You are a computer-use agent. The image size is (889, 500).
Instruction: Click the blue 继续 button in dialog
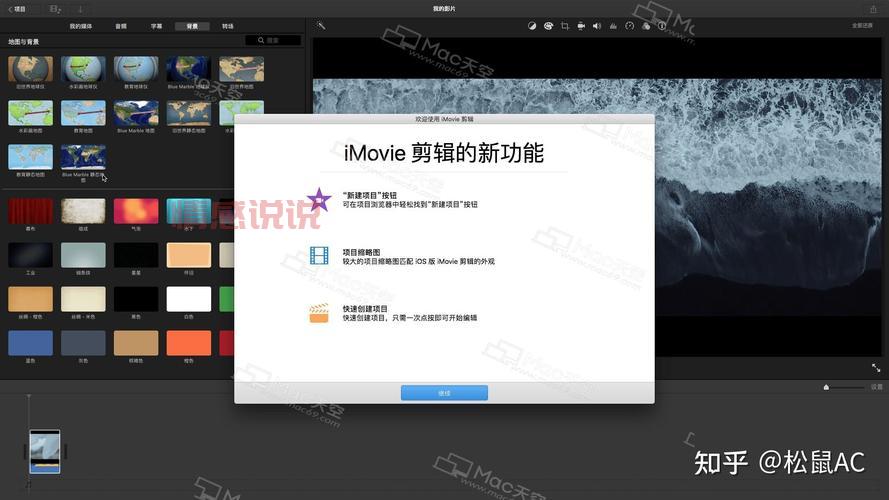click(x=444, y=393)
